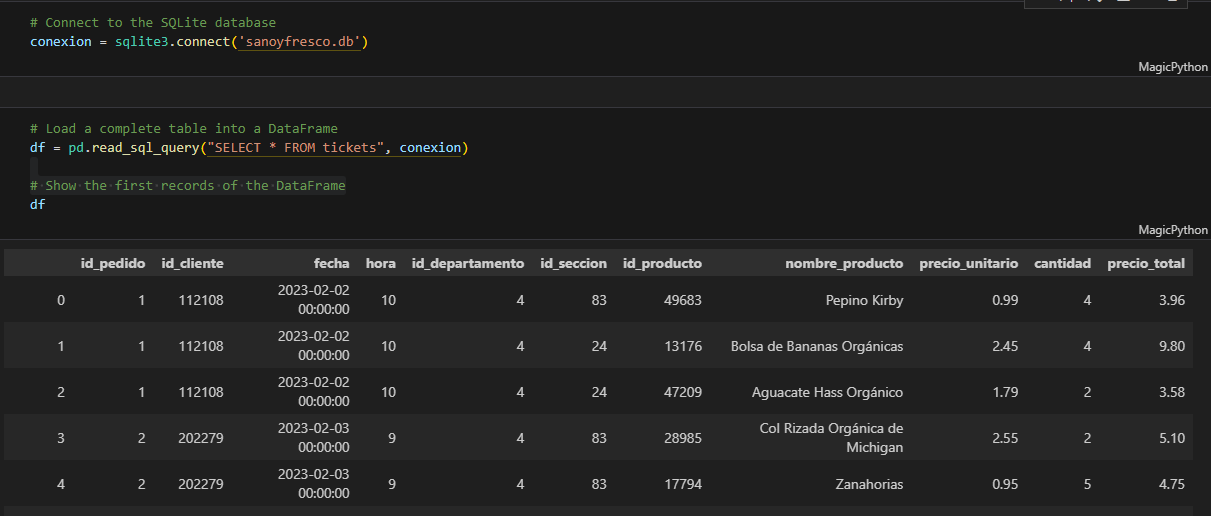Click id_cliente 112108 in the Pepino Kirby row
Image resolution: width=1211 pixels, height=516 pixels.
click(x=202, y=300)
